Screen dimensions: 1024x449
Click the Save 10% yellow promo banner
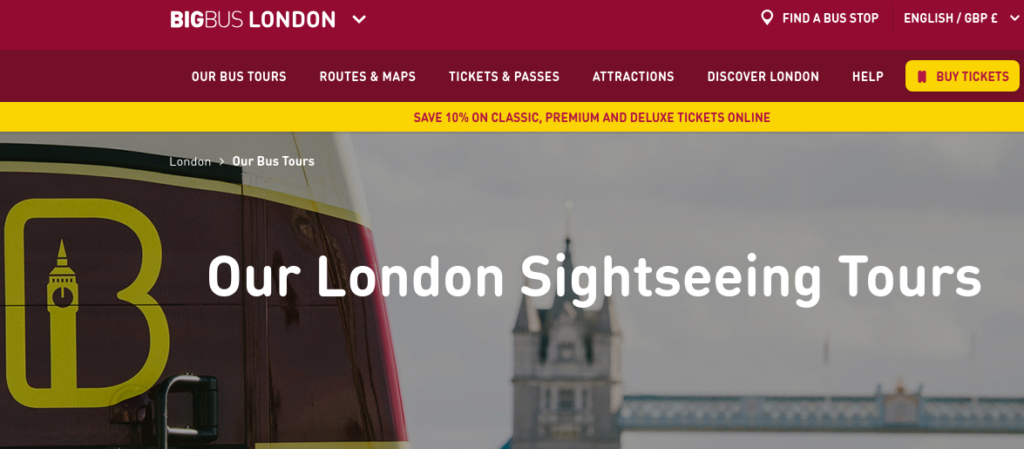click(512, 117)
